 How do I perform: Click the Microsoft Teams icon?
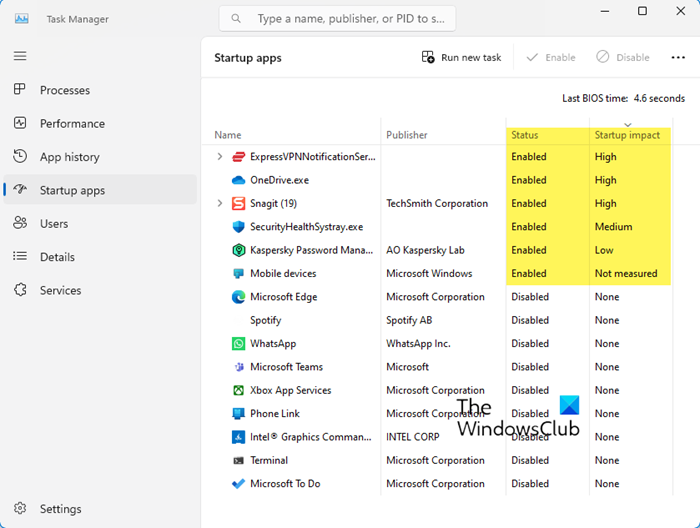(239, 367)
